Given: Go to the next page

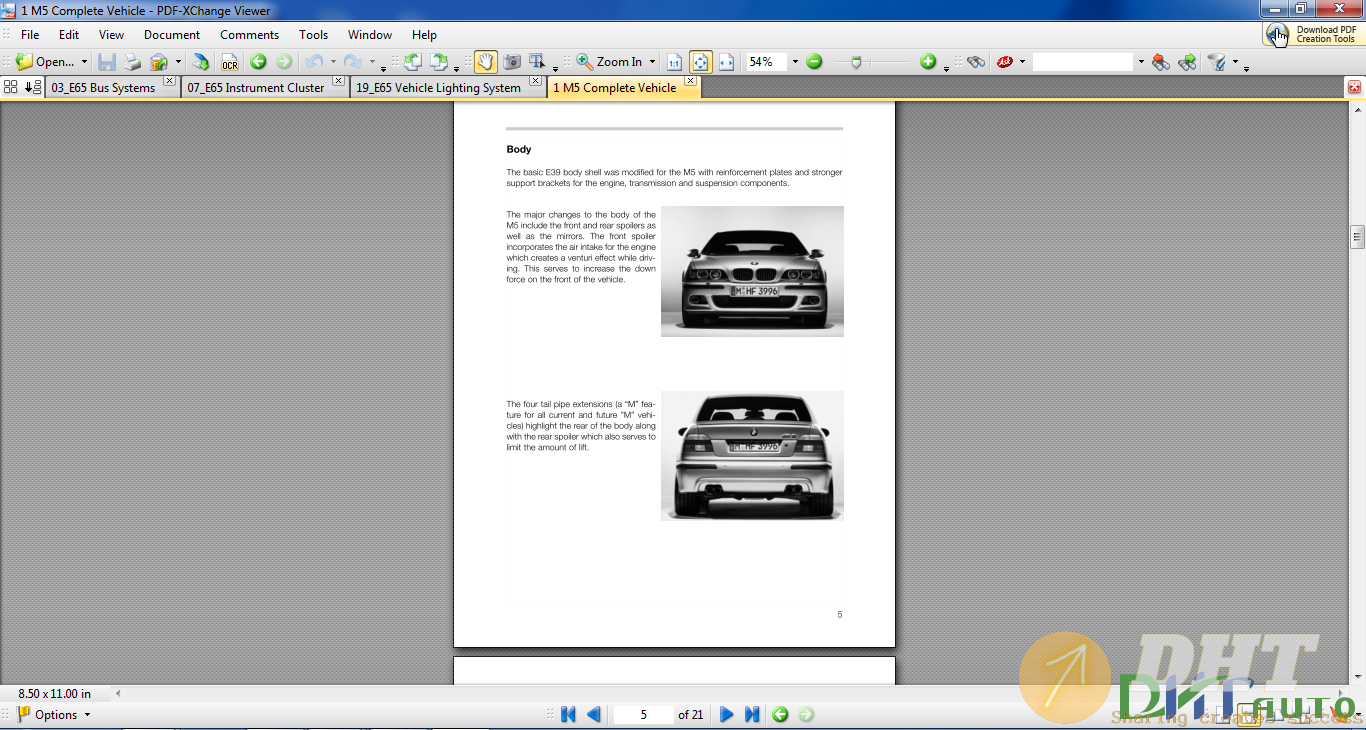Looking at the screenshot, I should (x=727, y=715).
